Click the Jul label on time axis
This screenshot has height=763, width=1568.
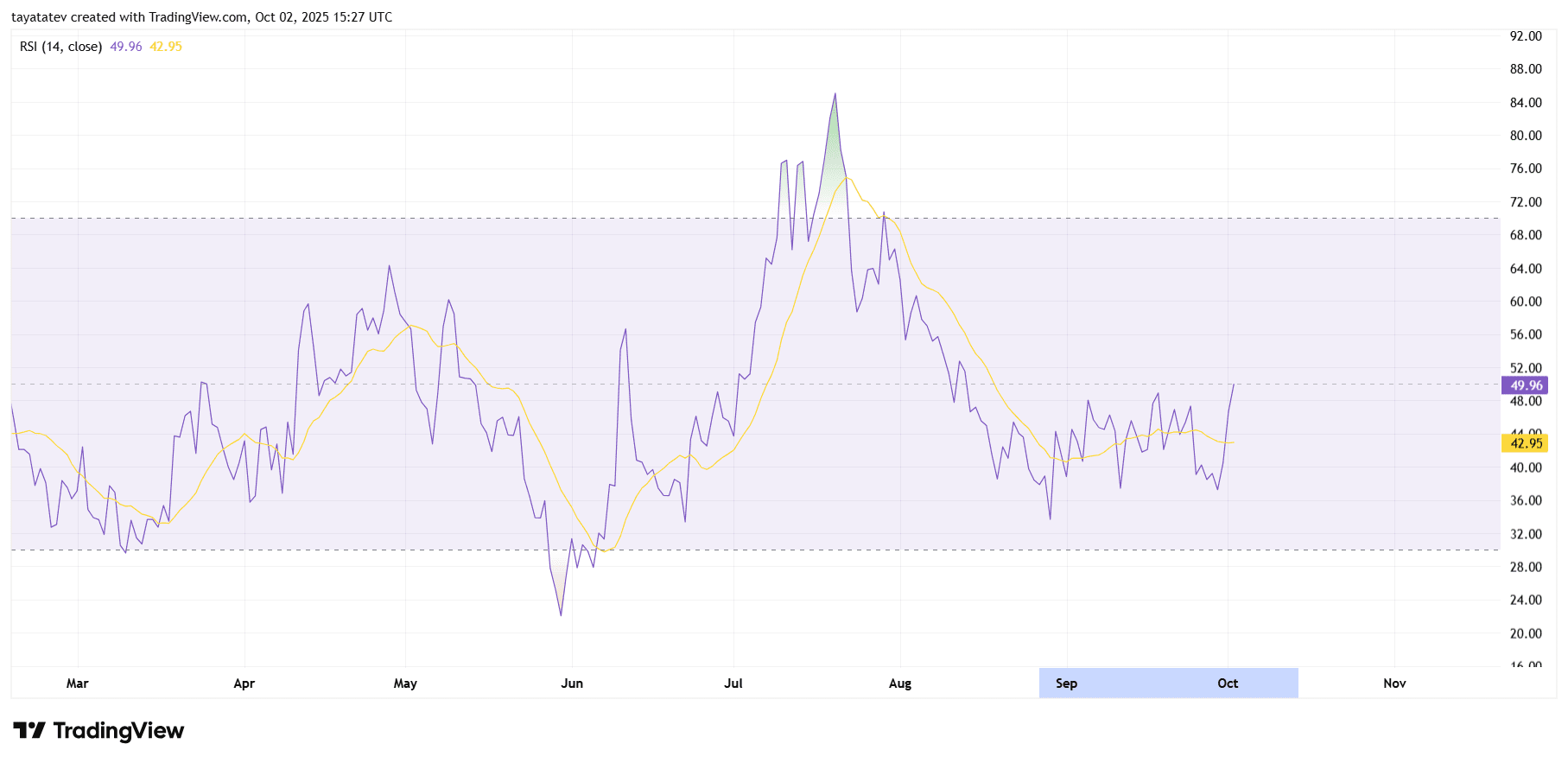(x=733, y=684)
